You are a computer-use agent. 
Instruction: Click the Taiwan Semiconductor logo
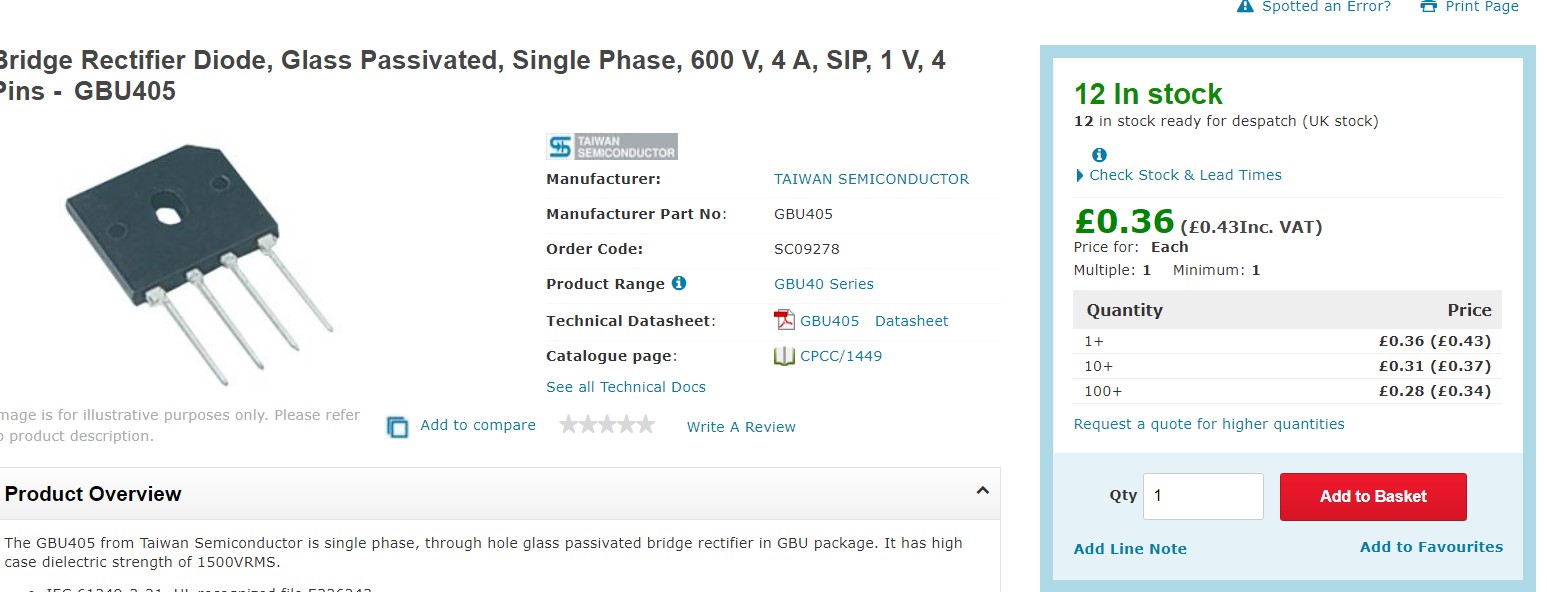click(x=612, y=146)
